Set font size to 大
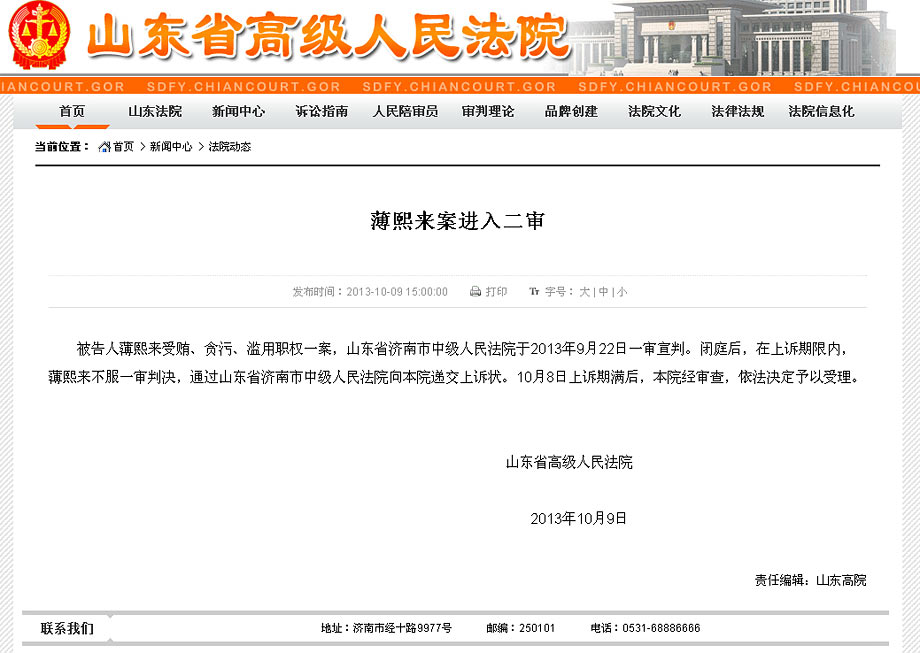 tap(584, 292)
